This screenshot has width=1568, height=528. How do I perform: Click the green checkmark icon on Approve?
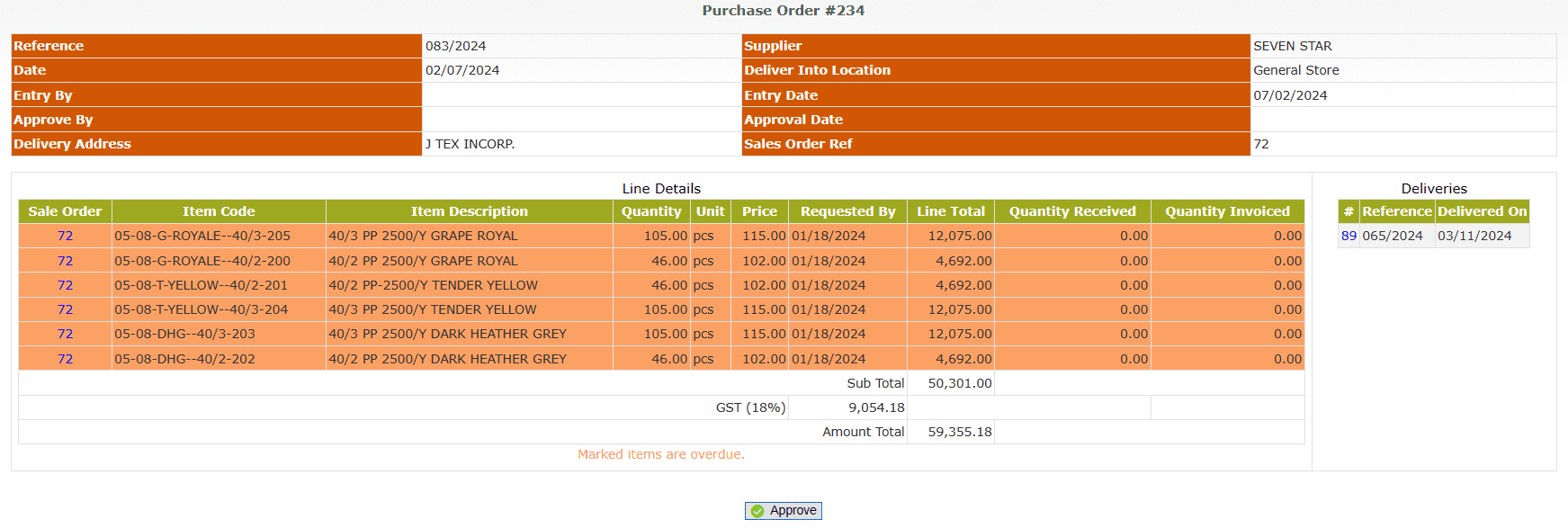pos(757,511)
